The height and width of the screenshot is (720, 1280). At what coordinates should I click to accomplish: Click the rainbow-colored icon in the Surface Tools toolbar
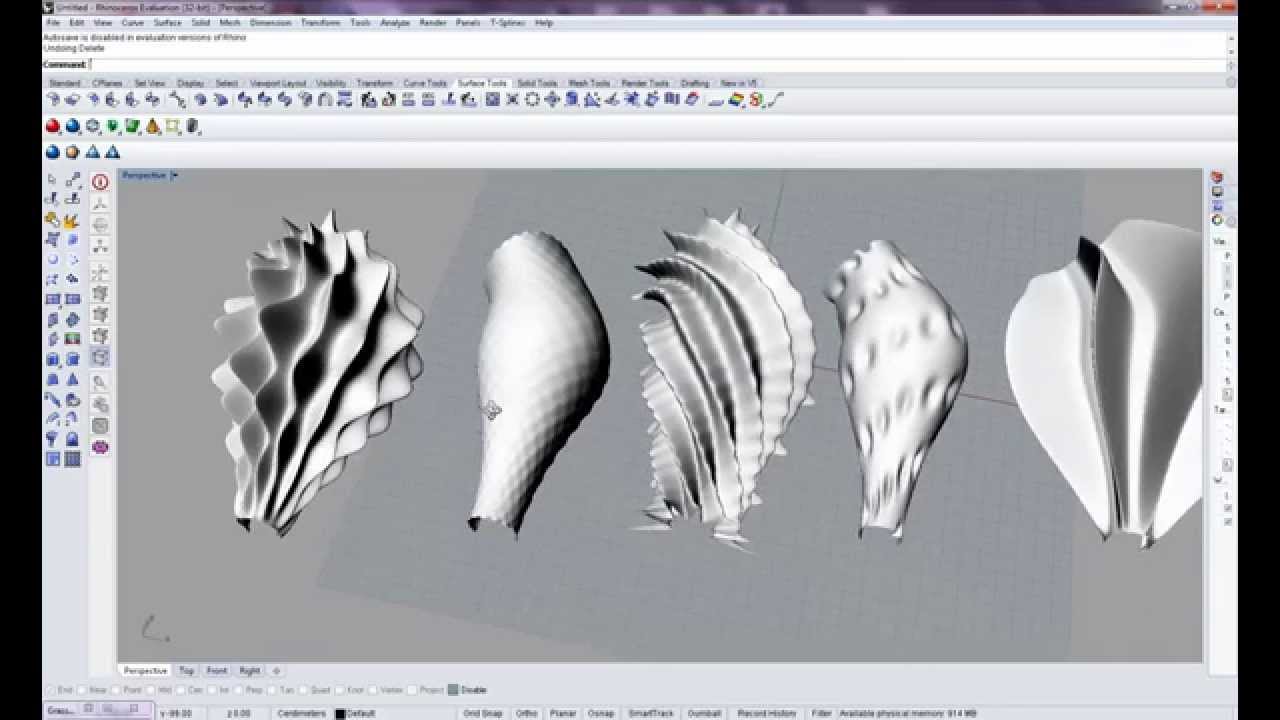[x=736, y=99]
